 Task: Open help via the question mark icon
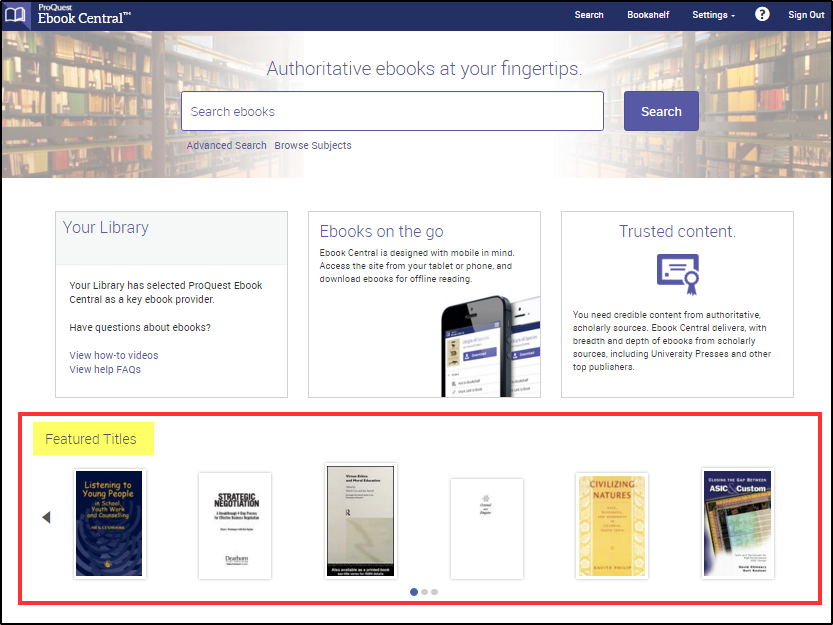point(762,15)
